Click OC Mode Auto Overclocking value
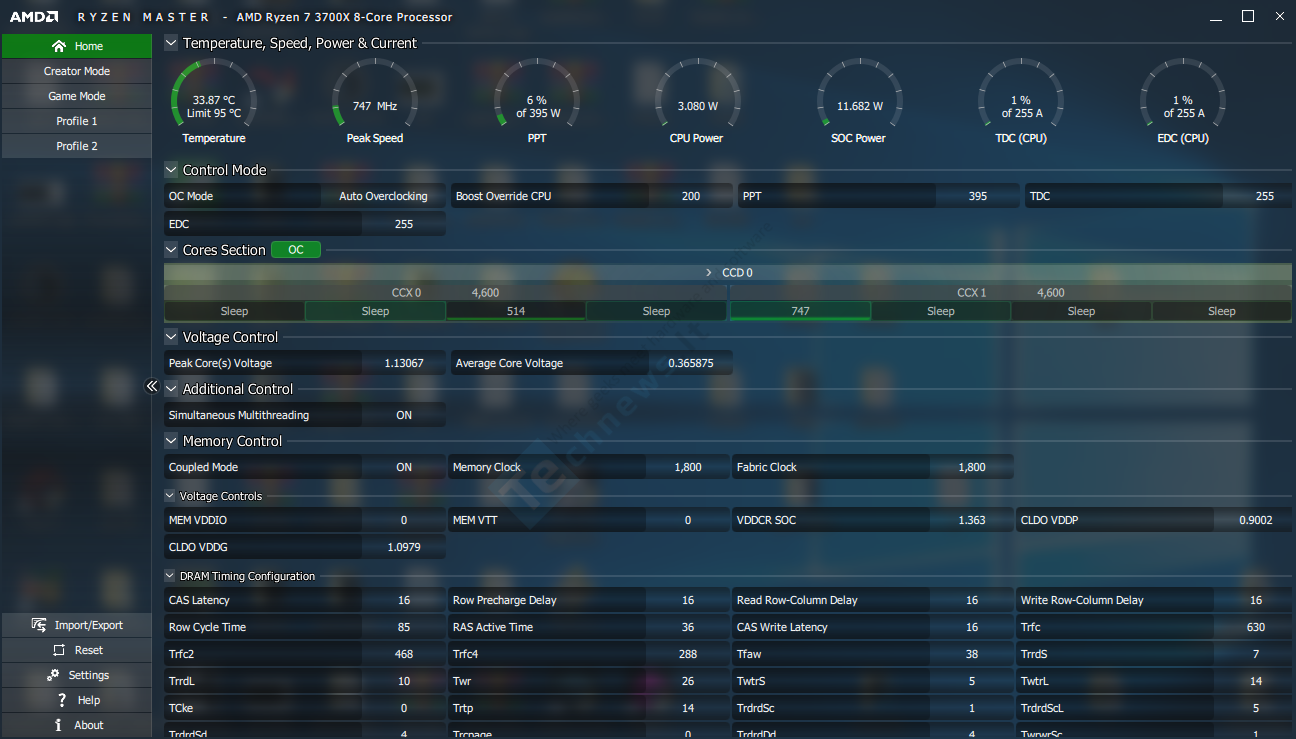This screenshot has width=1296, height=739. (x=383, y=196)
